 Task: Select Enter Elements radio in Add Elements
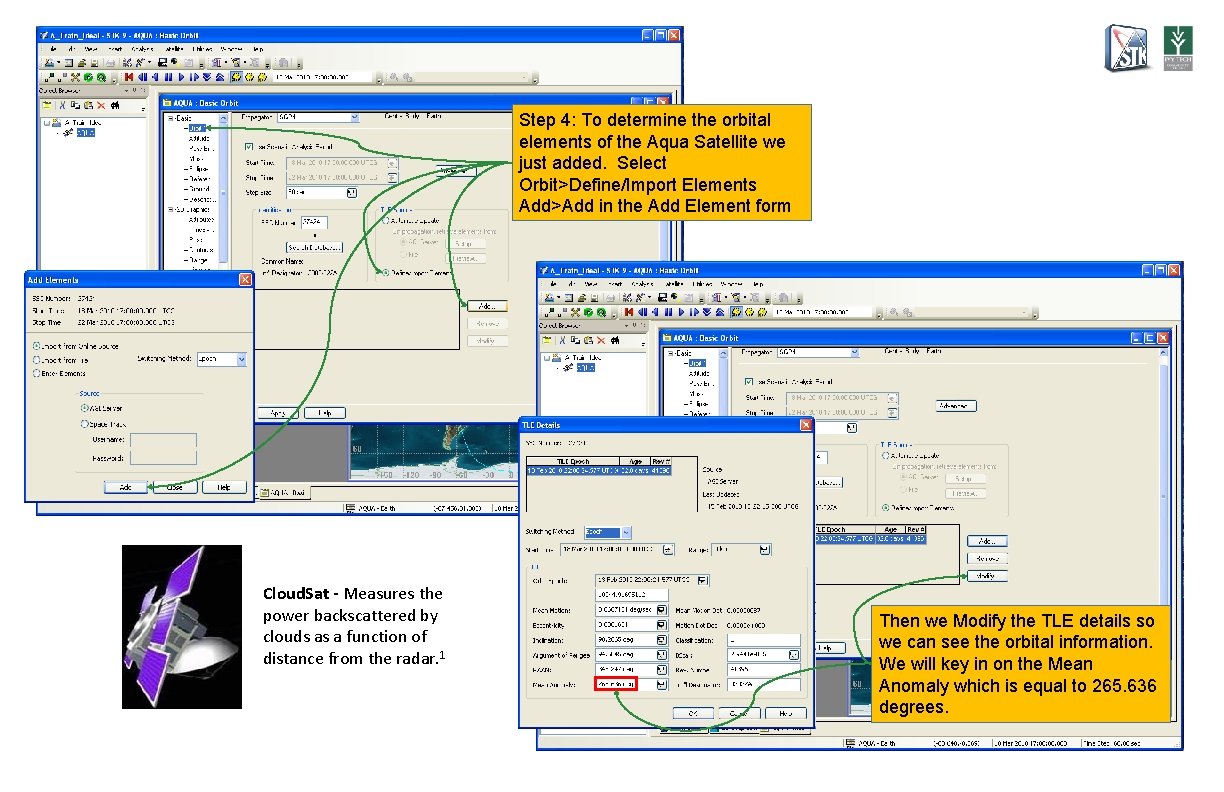[37, 373]
